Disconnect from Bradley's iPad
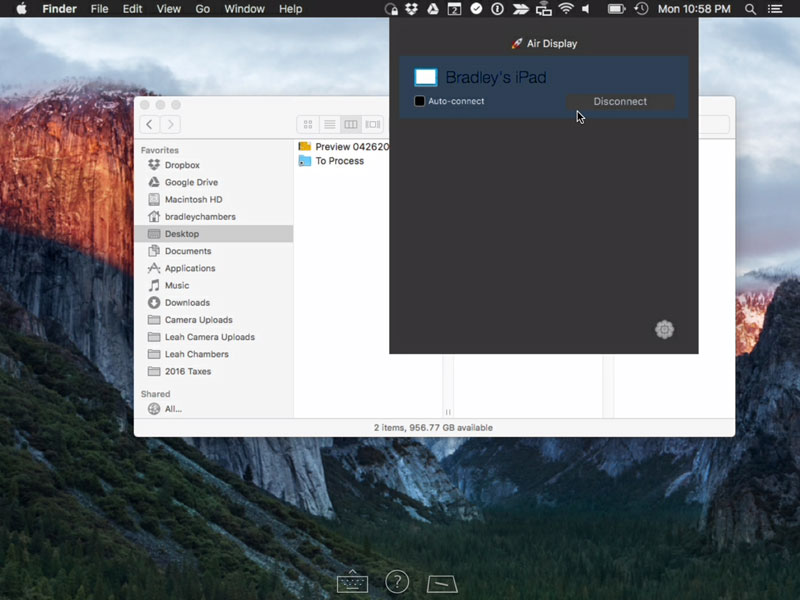 620,102
